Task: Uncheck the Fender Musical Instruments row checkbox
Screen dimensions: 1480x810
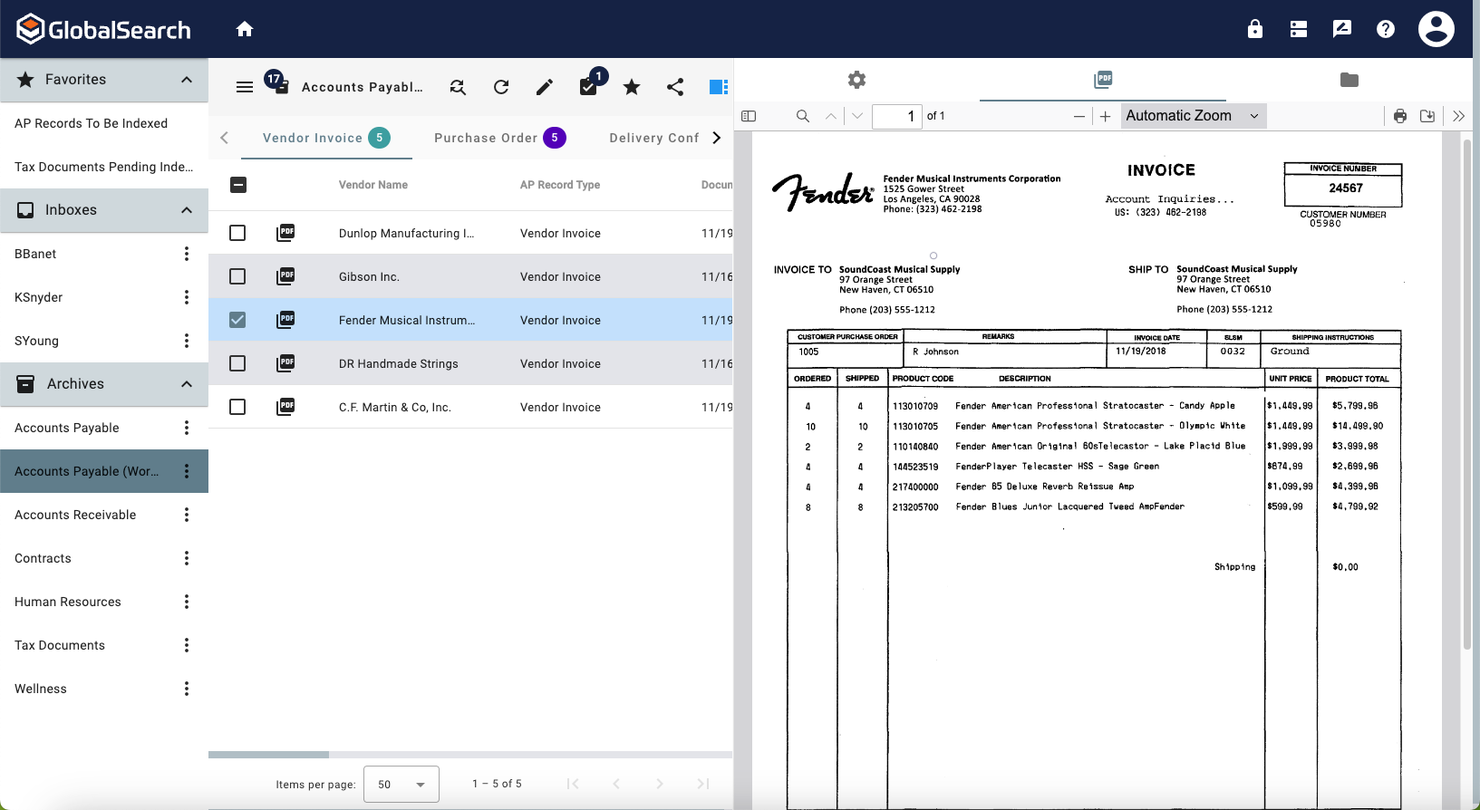Action: tap(237, 320)
